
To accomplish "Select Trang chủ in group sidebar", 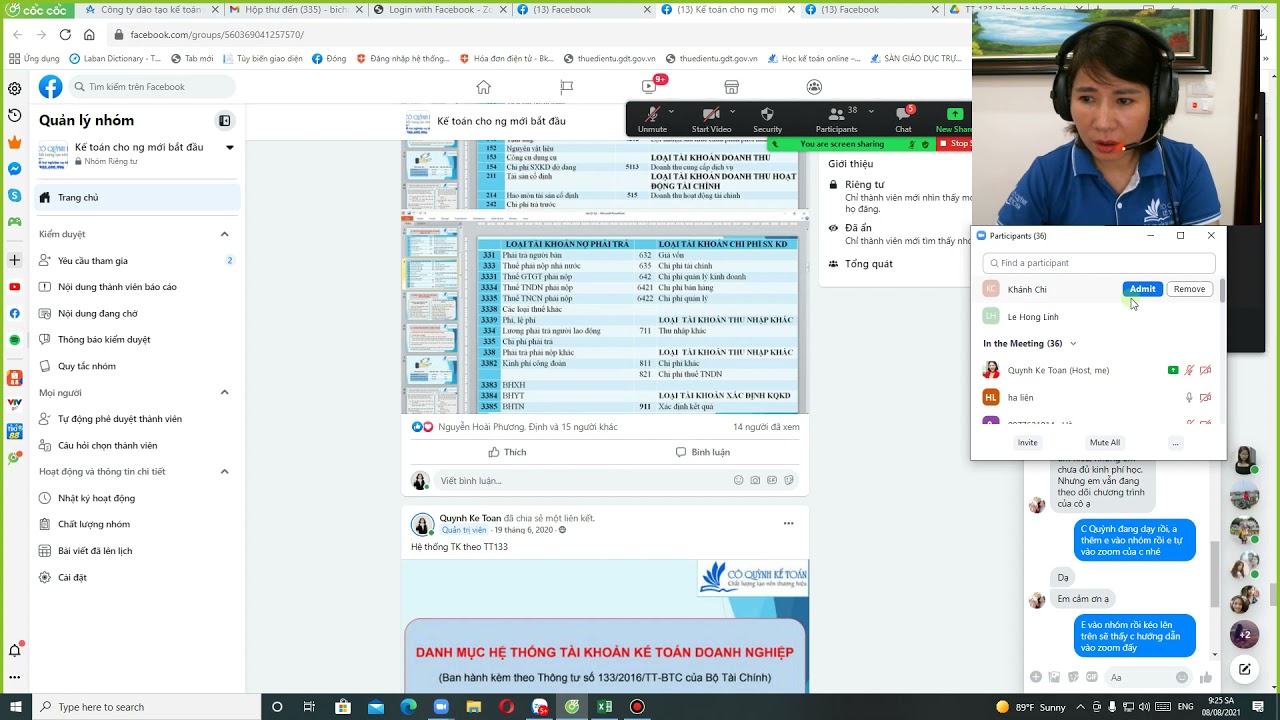I will coord(138,198).
